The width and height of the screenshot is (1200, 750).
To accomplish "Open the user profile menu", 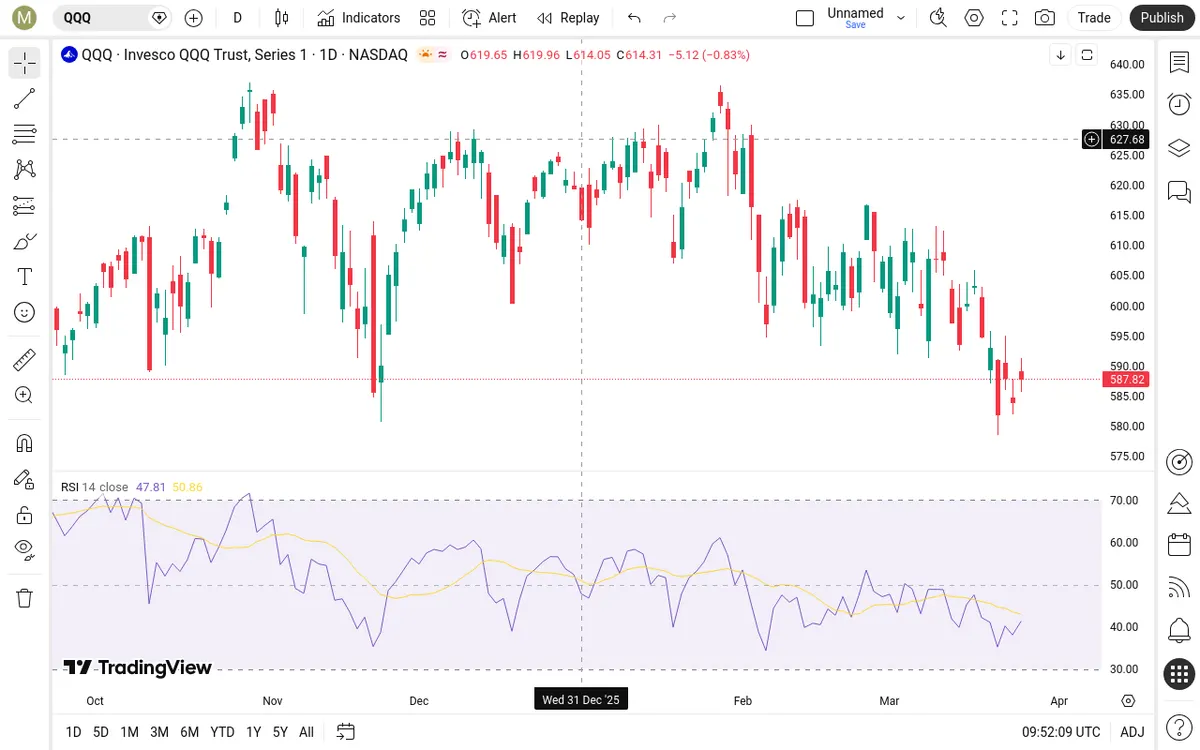I will [x=25, y=18].
